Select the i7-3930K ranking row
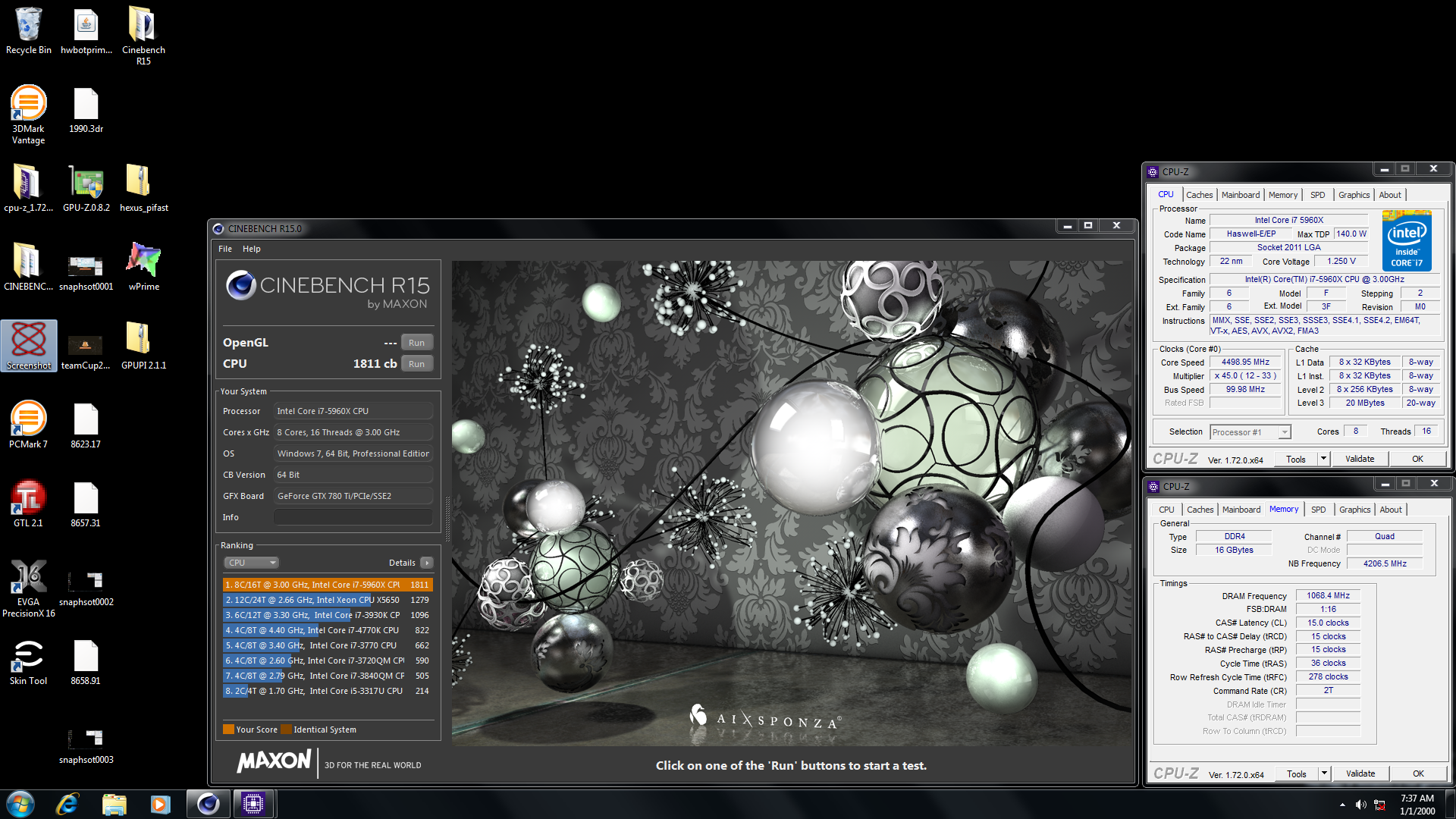Viewport: 1456px width, 819px height. tap(328, 615)
